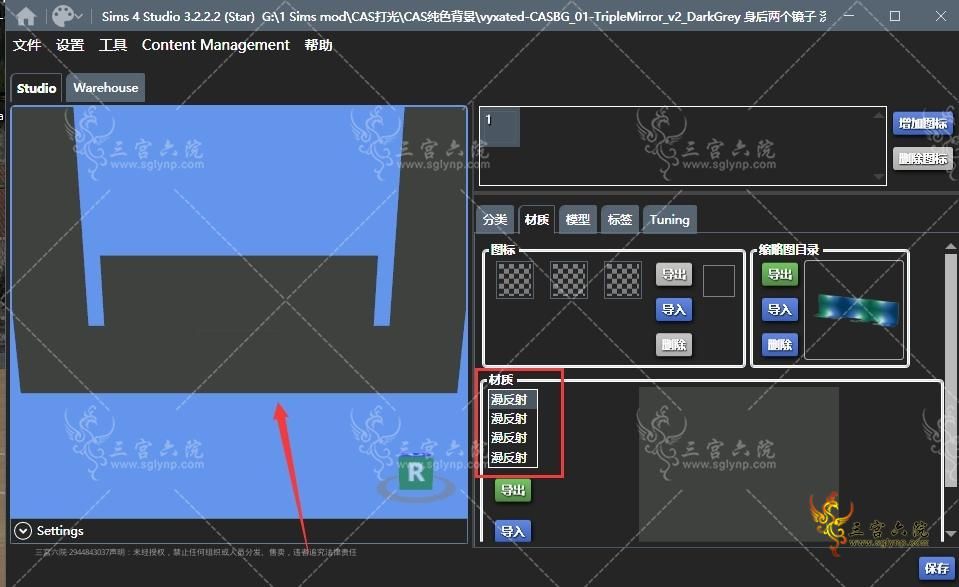This screenshot has height=587, width=959.
Task: Open the Content Management menu
Action: (x=215, y=45)
